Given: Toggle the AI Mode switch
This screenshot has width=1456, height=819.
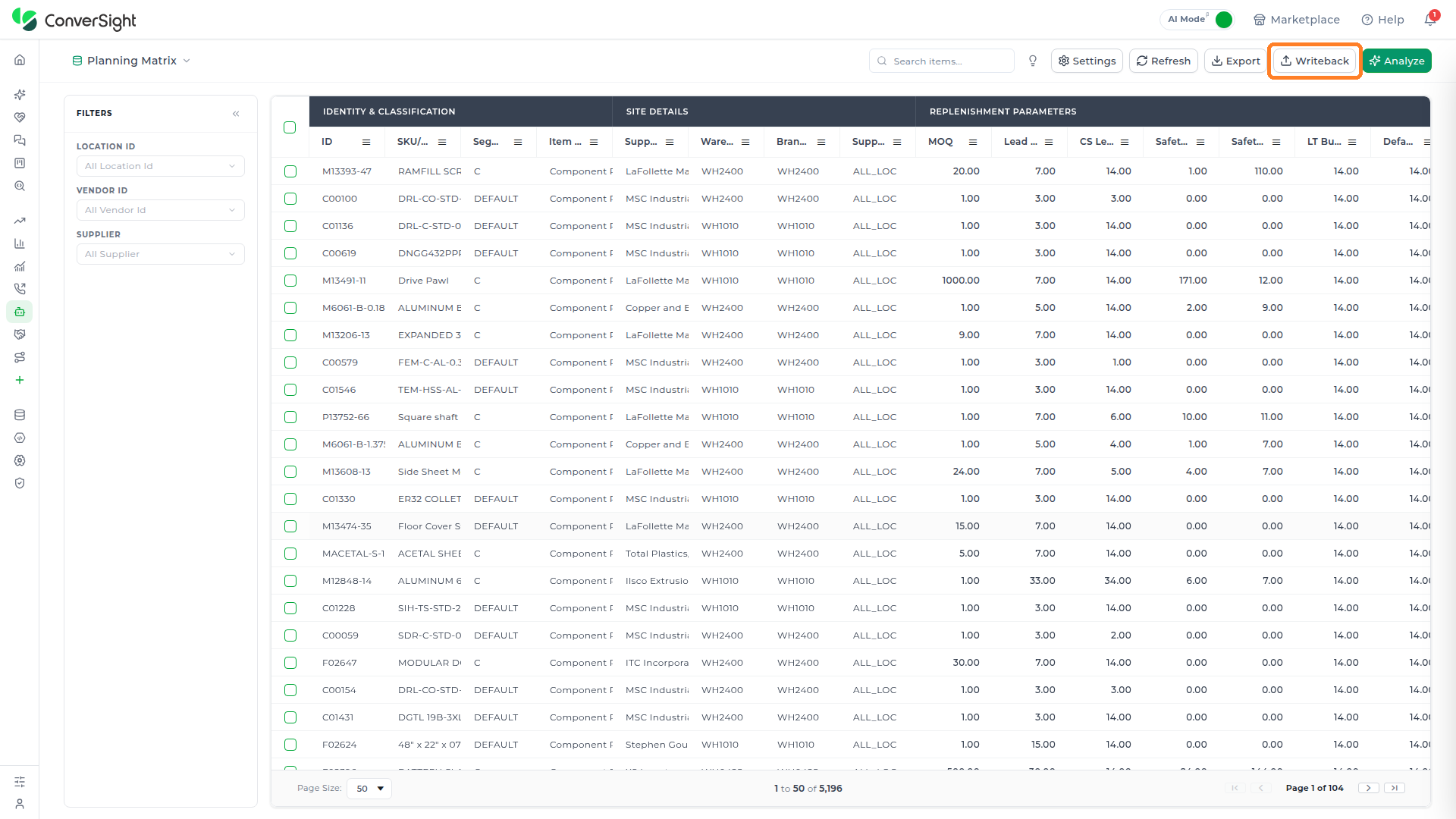Looking at the screenshot, I should coord(1223,20).
